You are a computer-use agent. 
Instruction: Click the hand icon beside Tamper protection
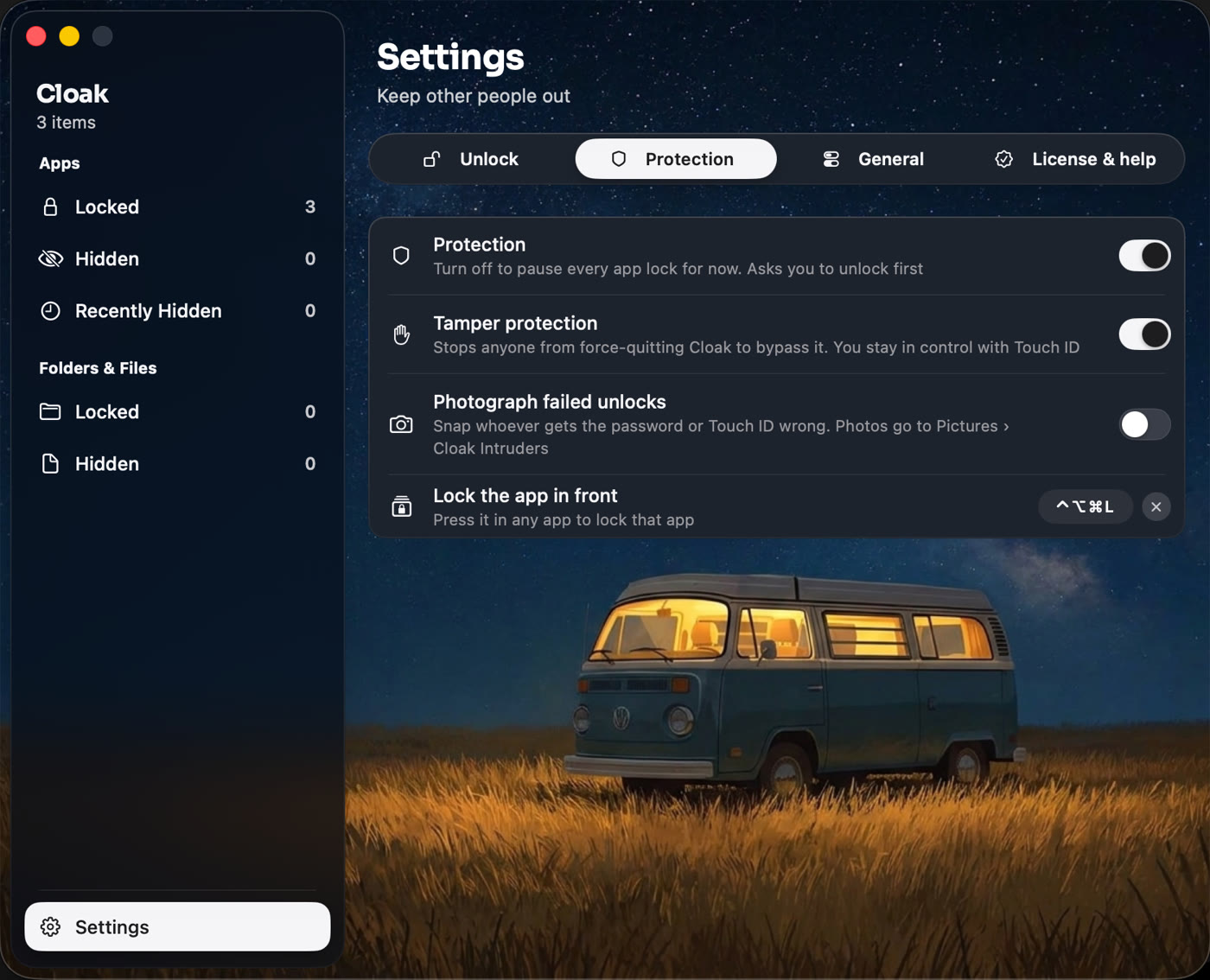coord(401,334)
